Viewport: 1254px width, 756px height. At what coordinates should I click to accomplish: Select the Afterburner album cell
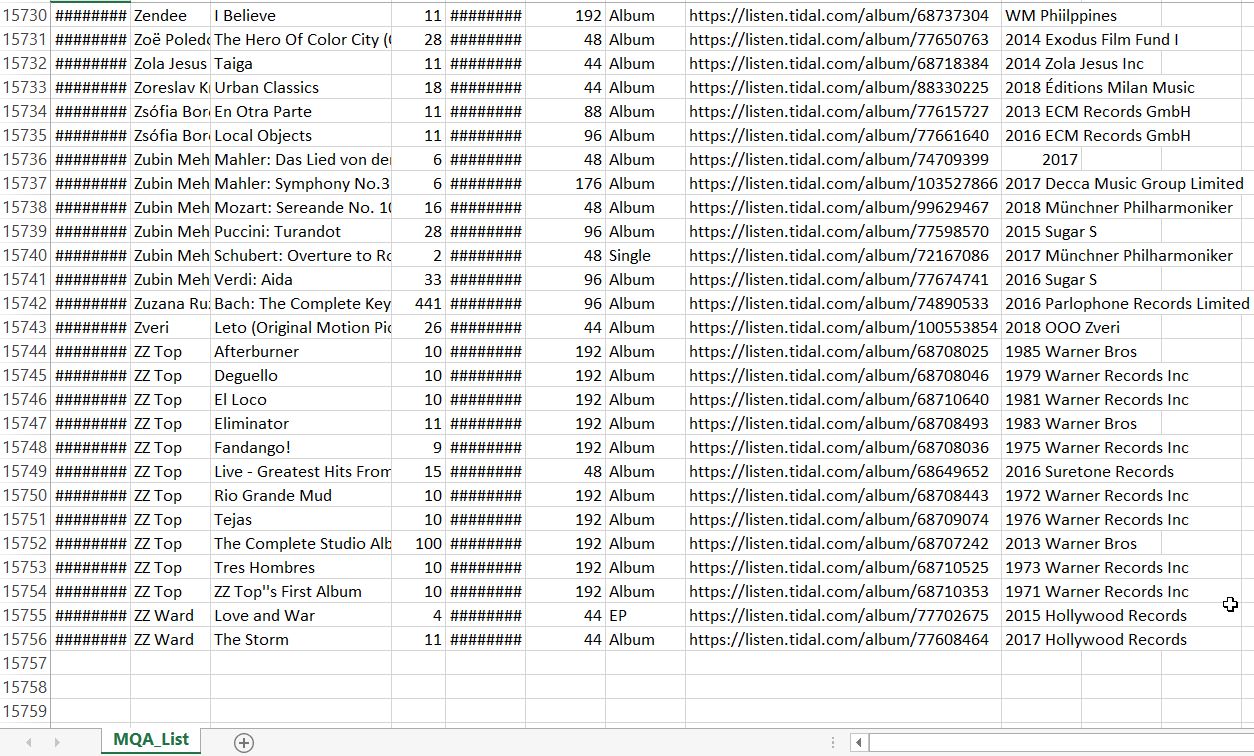(301, 352)
